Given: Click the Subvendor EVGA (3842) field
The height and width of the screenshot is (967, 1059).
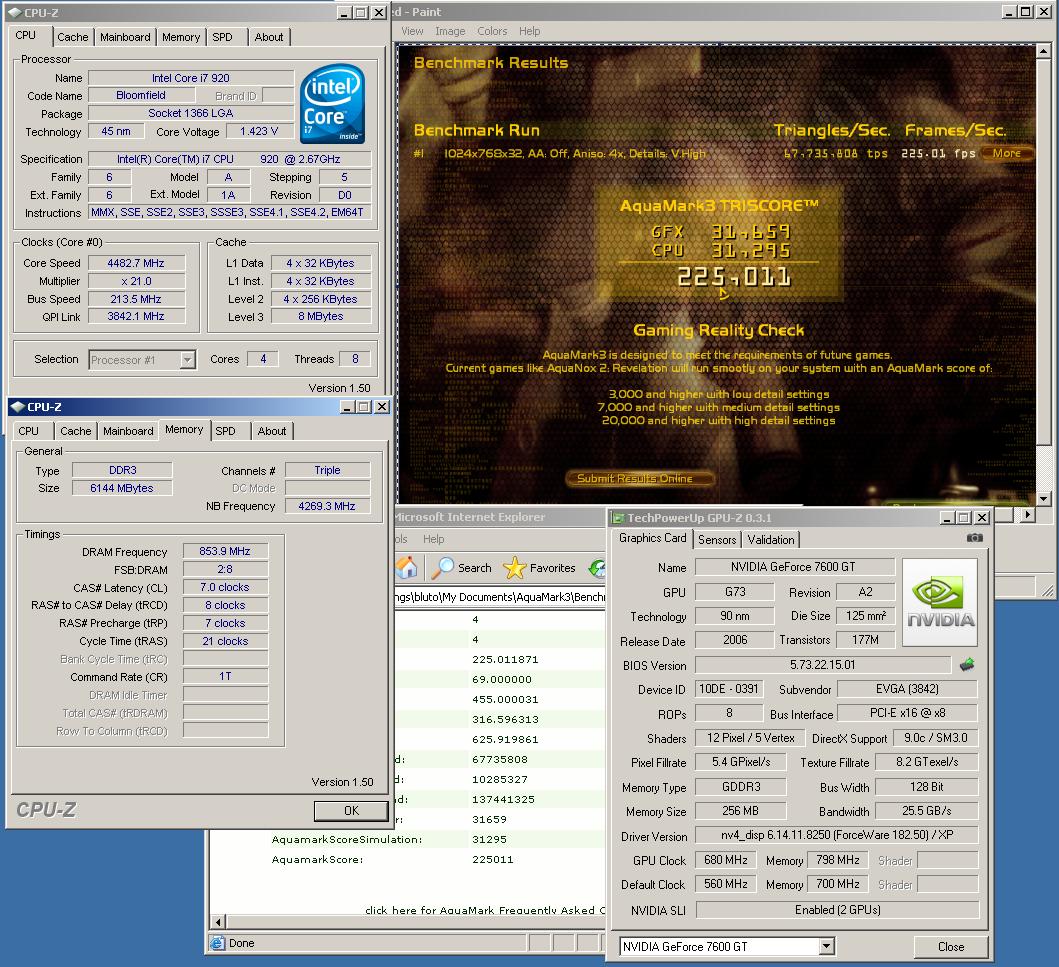Looking at the screenshot, I should pyautogui.click(x=907, y=689).
